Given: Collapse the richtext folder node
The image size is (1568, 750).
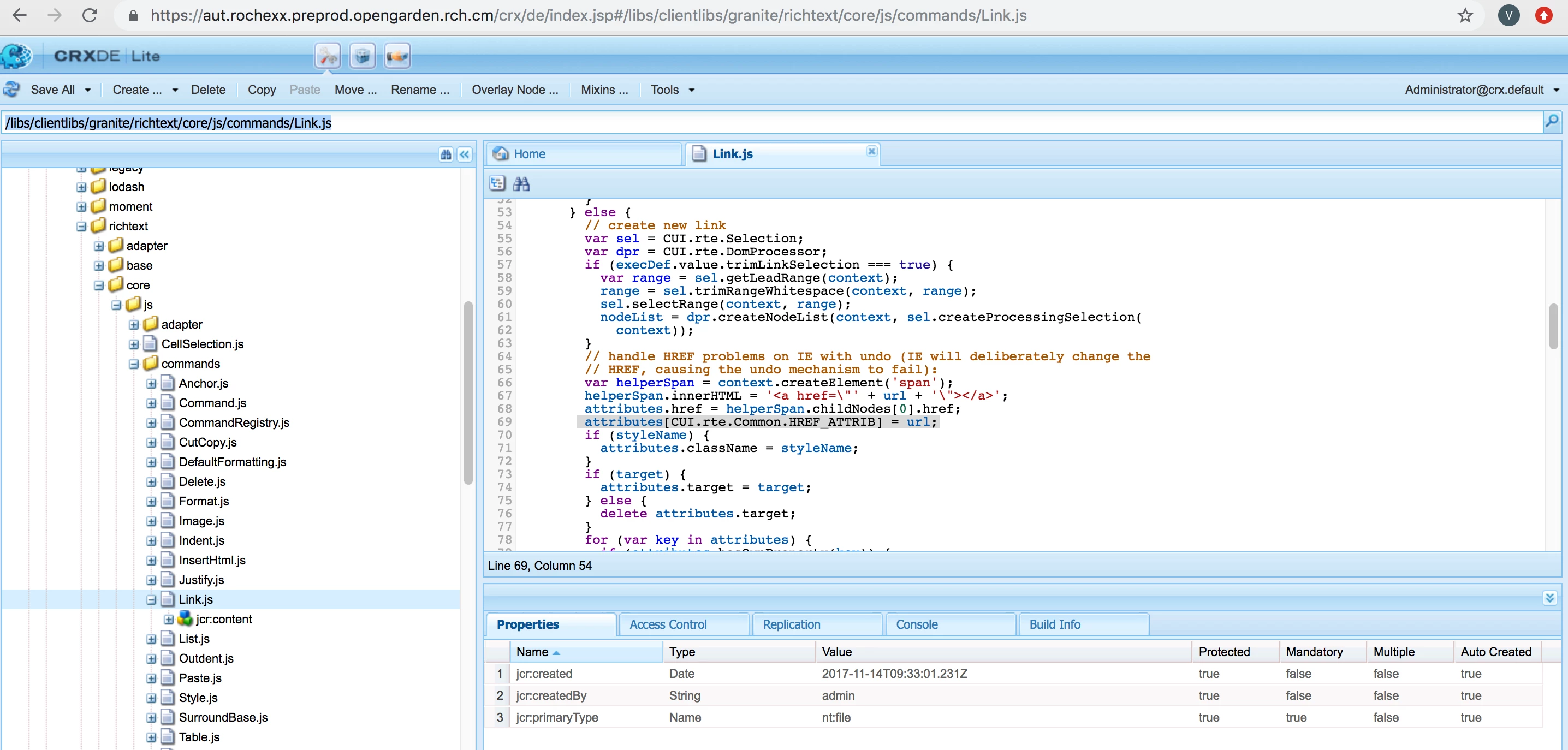Looking at the screenshot, I should point(81,227).
